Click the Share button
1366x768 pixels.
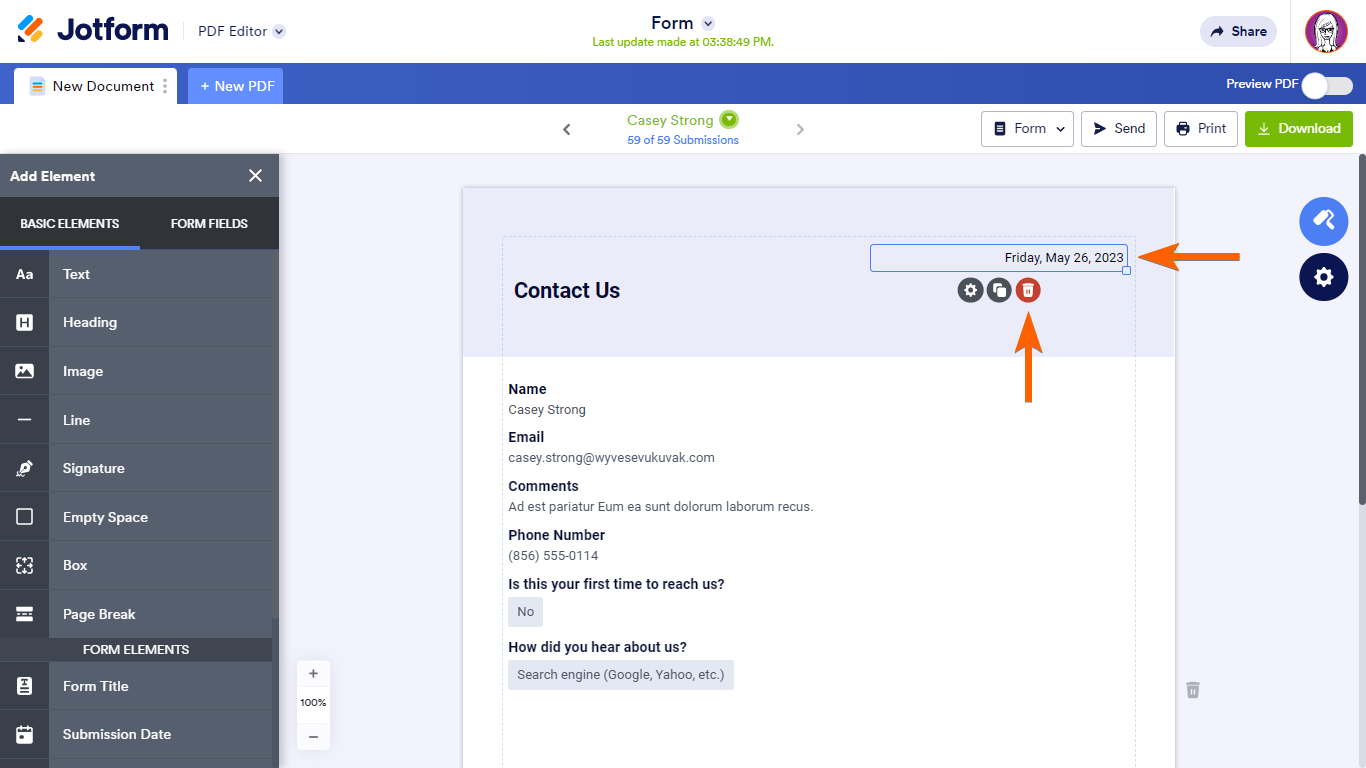coord(1238,31)
